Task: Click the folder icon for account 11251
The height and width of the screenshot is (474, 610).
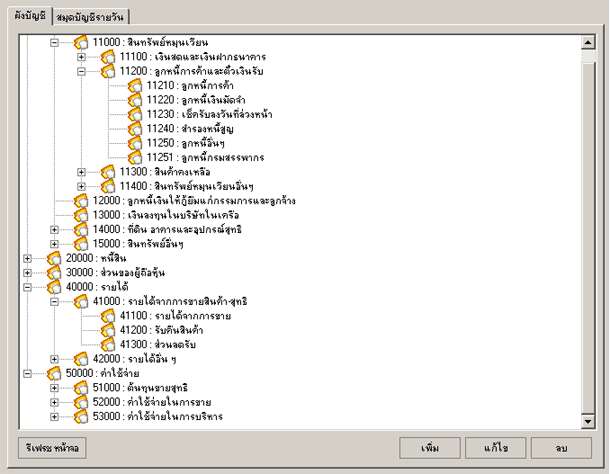Action: [x=136, y=158]
